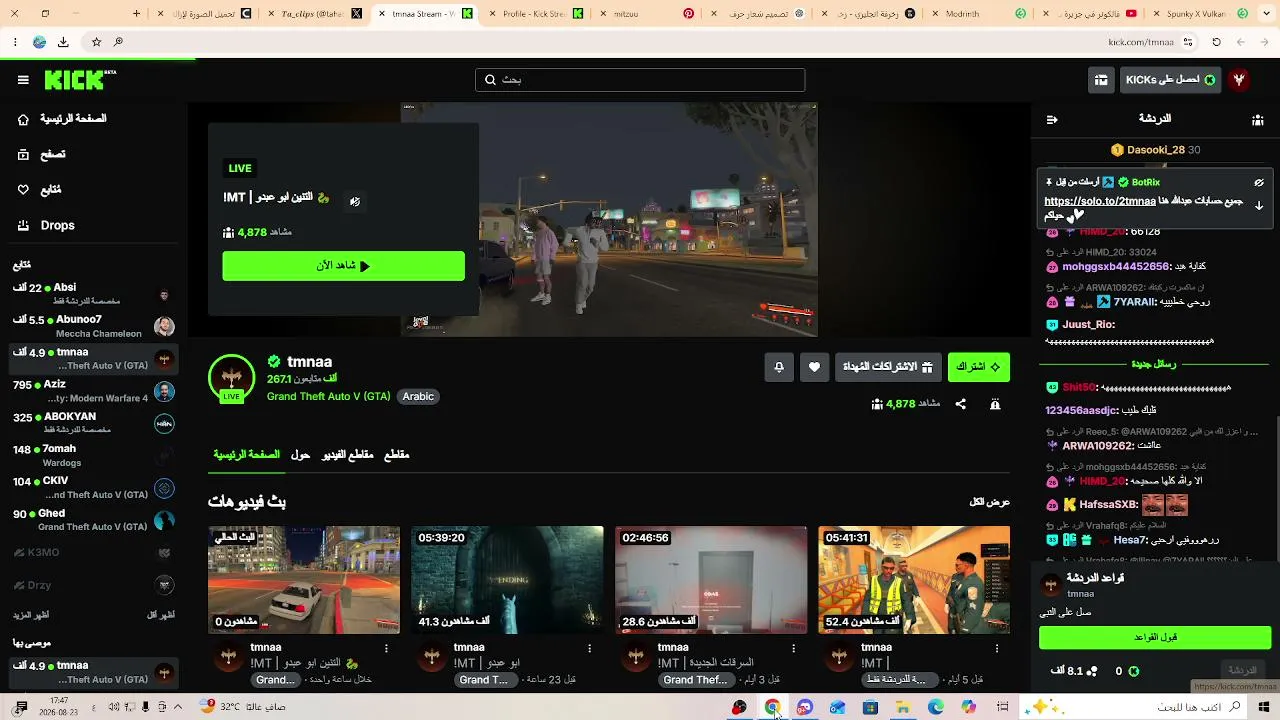Image resolution: width=1280 pixels, height=720 pixels.
Task: Open options menu for the 02:46:56 video
Action: pos(794,648)
